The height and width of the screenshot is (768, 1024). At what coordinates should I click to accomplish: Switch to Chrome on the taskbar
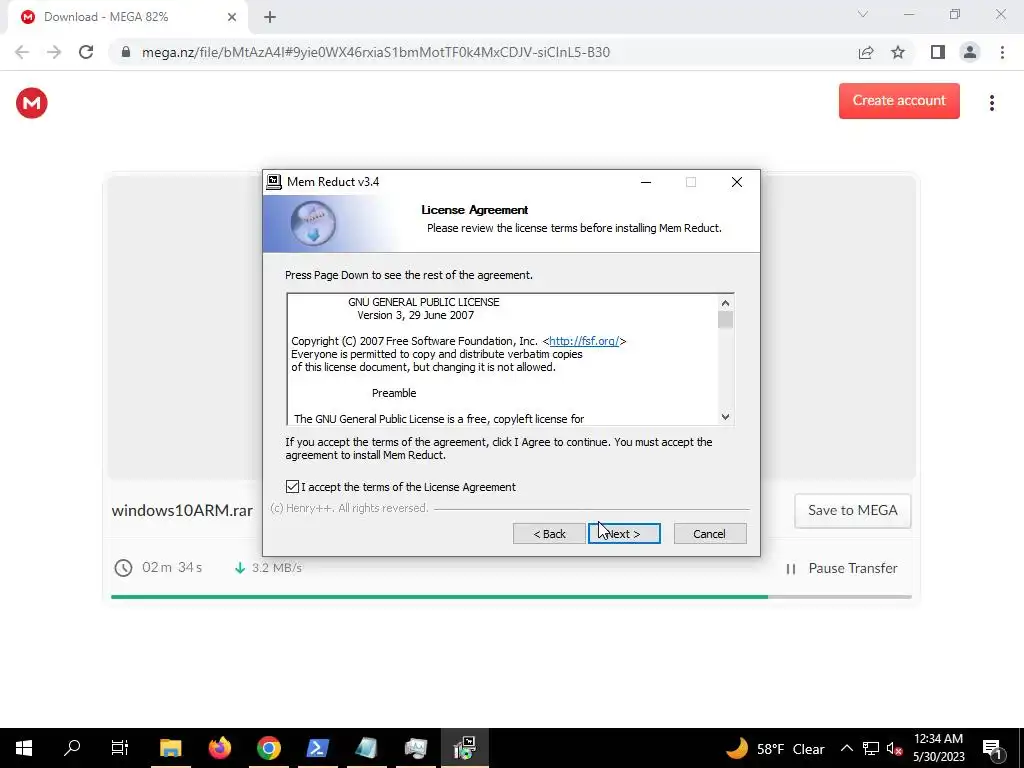pos(268,748)
